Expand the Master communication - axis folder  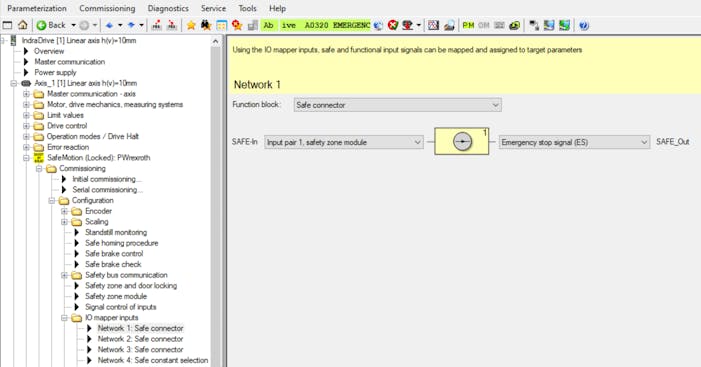point(26,94)
